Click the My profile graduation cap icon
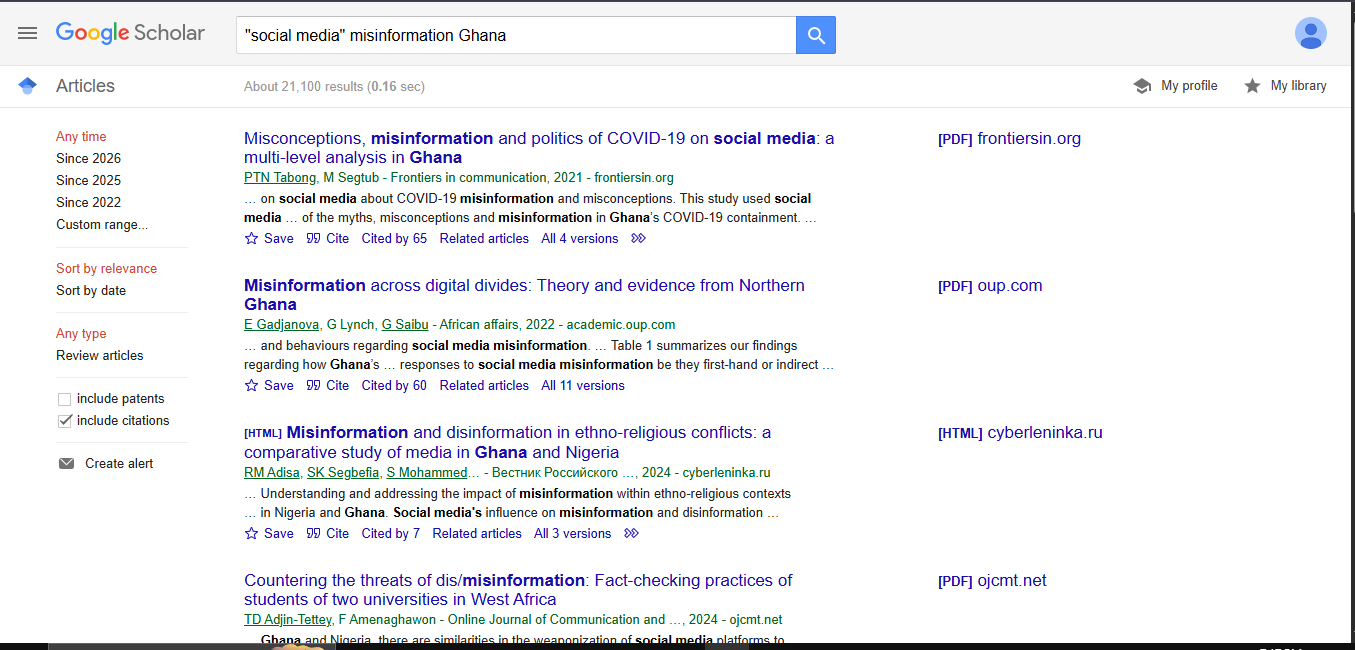The image size is (1355, 650). (1142, 86)
